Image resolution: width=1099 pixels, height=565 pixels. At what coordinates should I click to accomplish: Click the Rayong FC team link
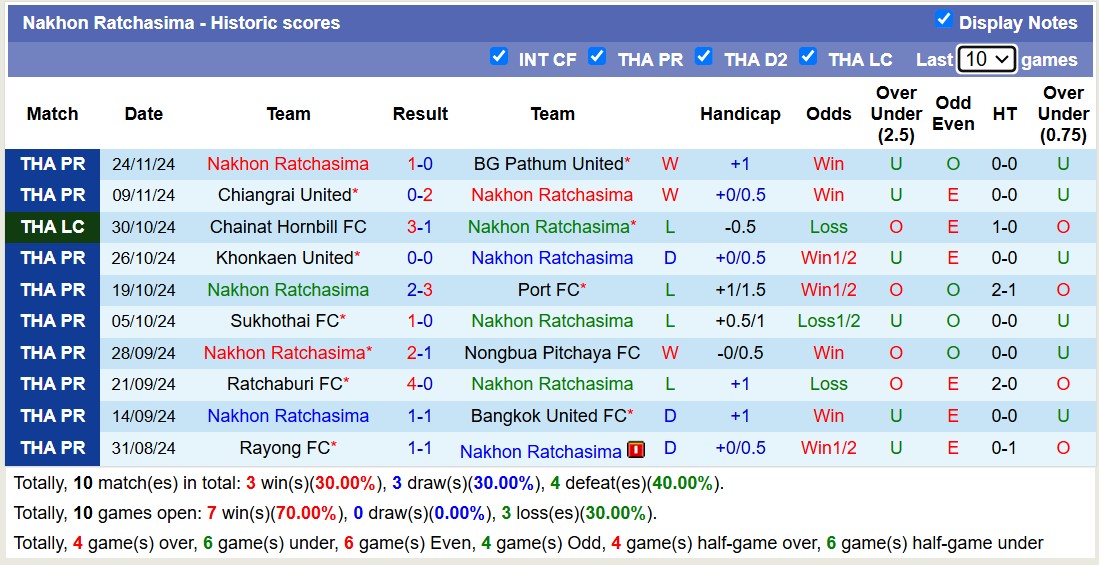tap(284, 448)
